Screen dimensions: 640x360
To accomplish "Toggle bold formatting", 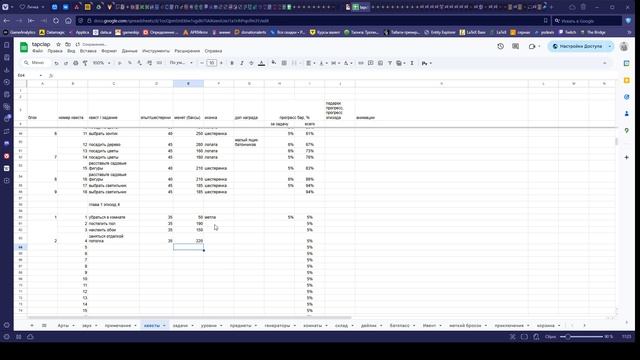I will [x=232, y=63].
